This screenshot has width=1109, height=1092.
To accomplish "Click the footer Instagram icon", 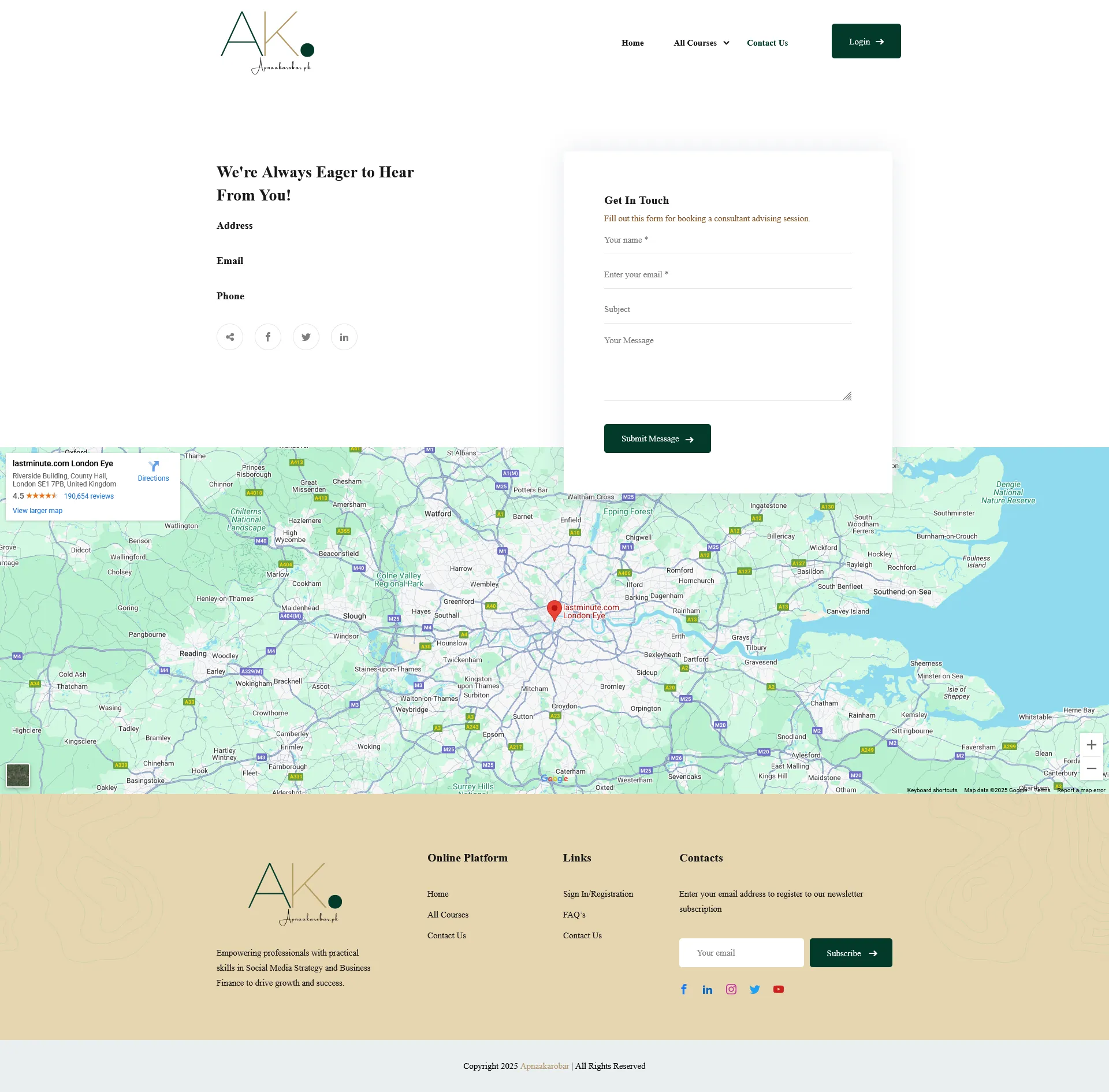I will click(x=731, y=989).
